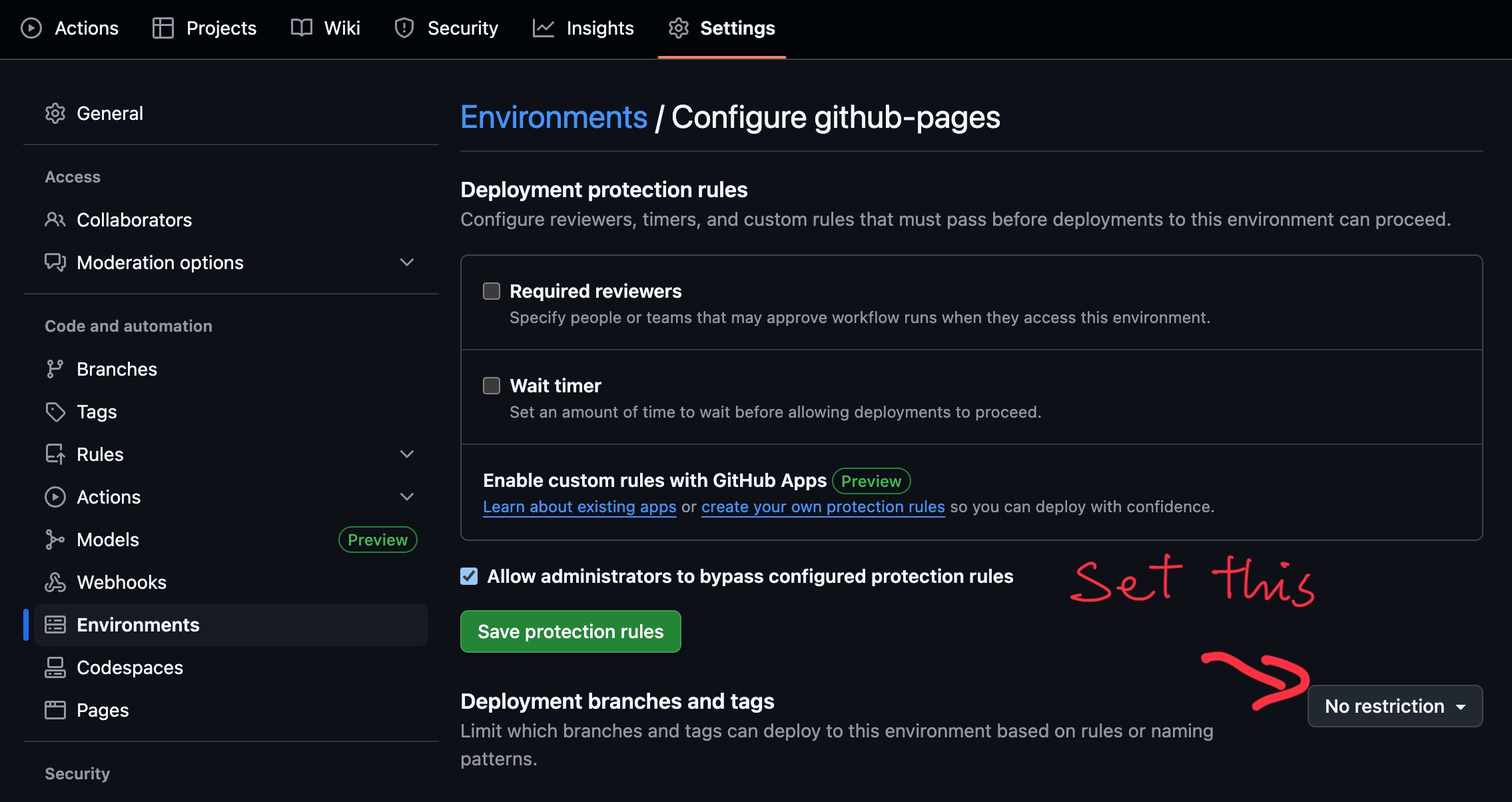Switch to the Insights tab

[583, 28]
